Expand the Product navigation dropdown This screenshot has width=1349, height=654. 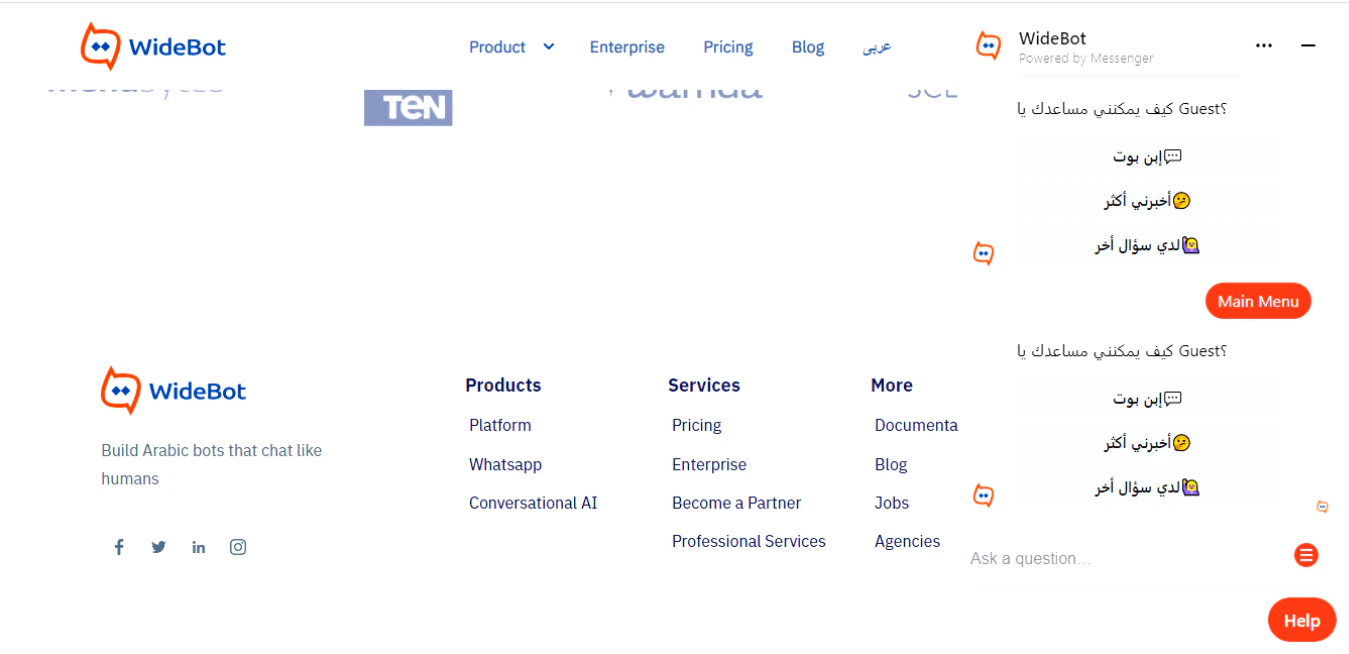[497, 46]
